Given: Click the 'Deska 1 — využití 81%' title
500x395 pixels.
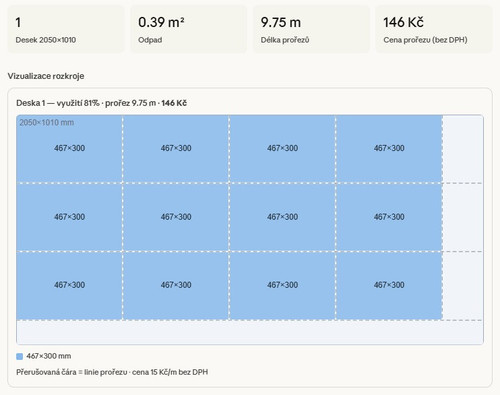Looking at the screenshot, I should point(58,103).
